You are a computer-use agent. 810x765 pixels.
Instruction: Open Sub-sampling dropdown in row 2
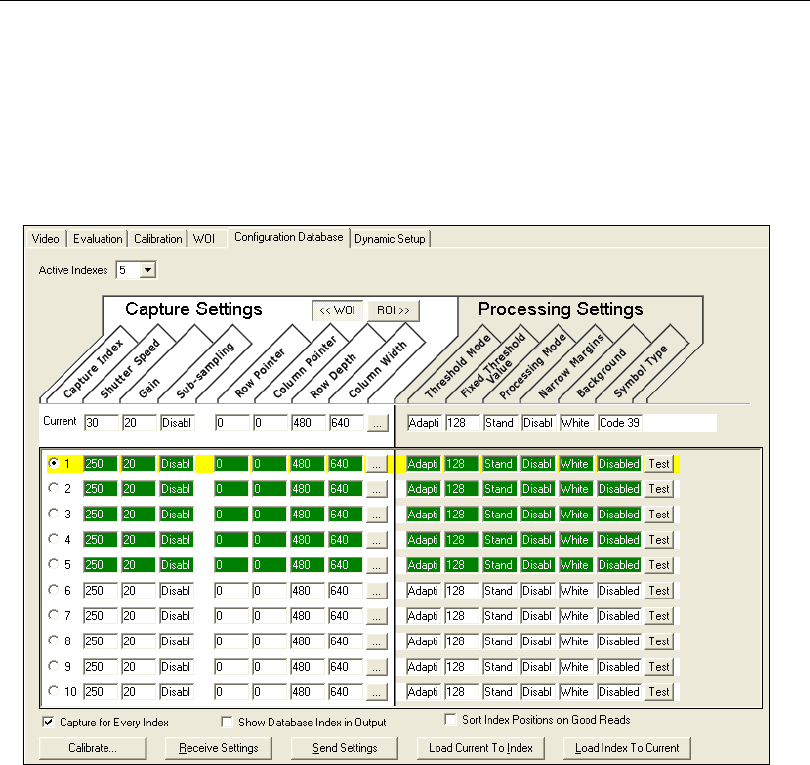[176, 489]
